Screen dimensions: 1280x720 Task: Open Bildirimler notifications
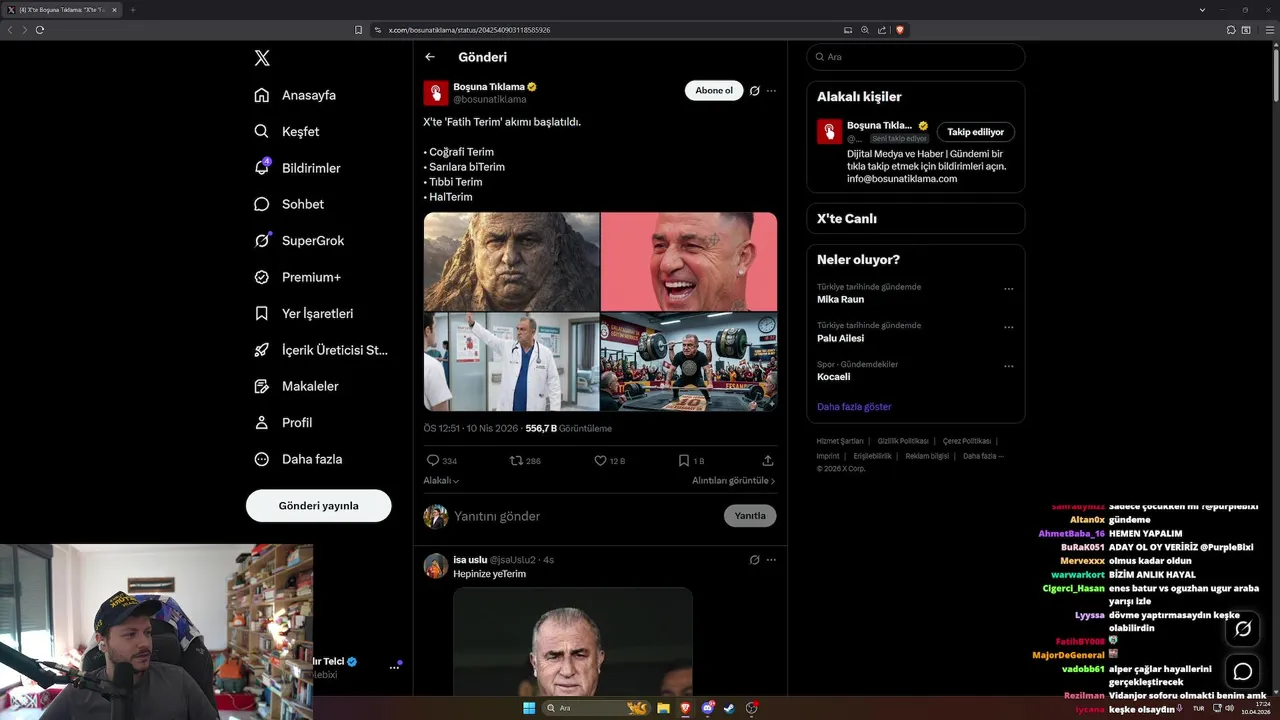[x=297, y=168]
